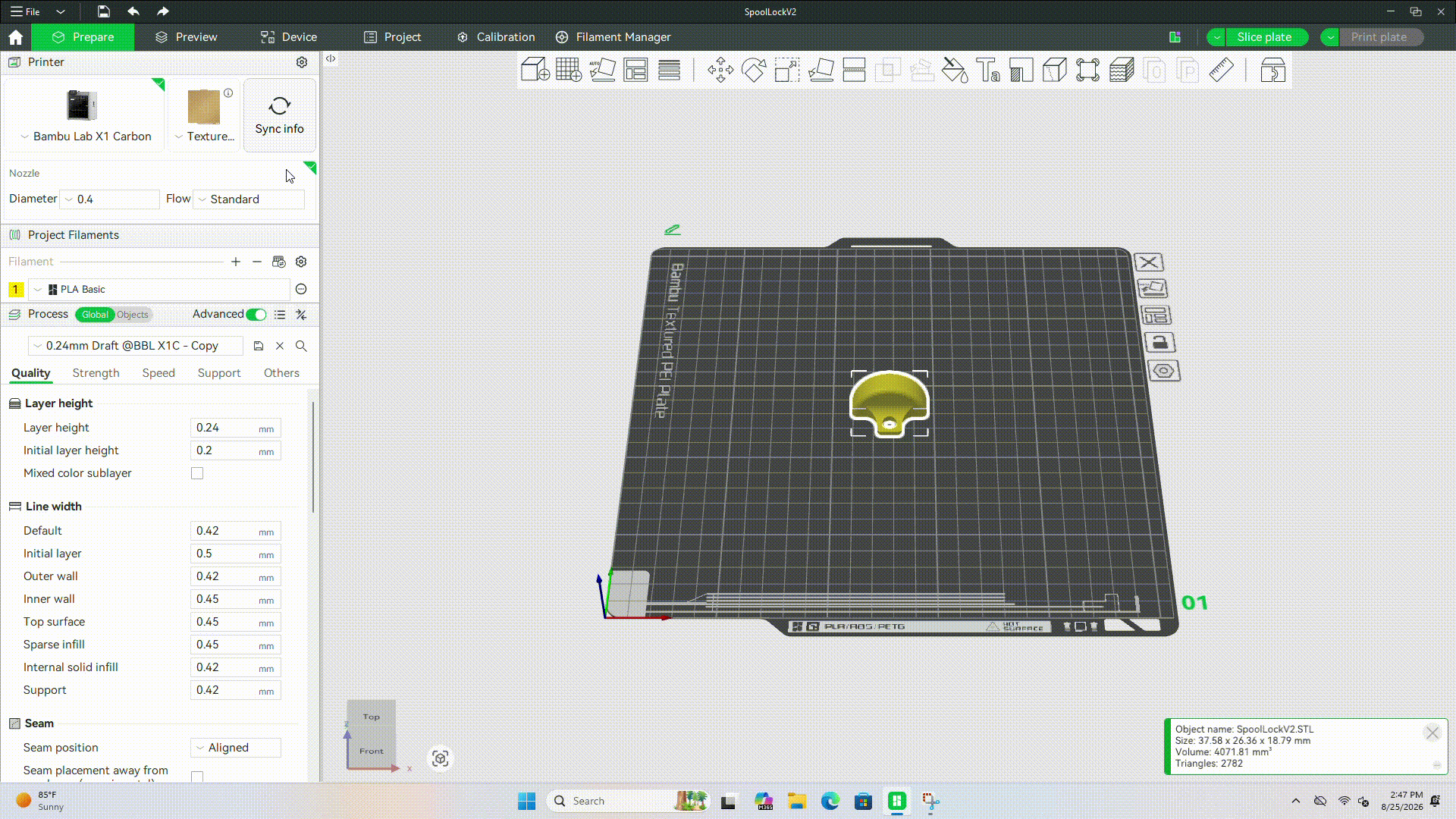The height and width of the screenshot is (819, 1456).
Task: Select the Text shape tool
Action: [988, 71]
